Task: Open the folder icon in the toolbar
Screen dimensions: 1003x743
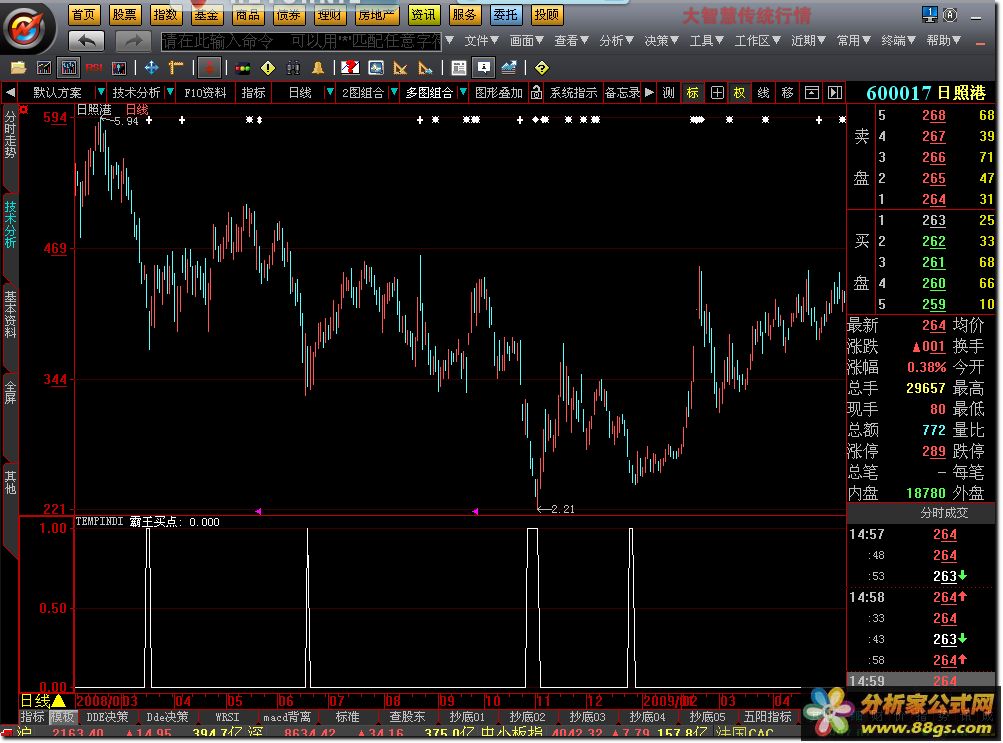Action: point(18,67)
